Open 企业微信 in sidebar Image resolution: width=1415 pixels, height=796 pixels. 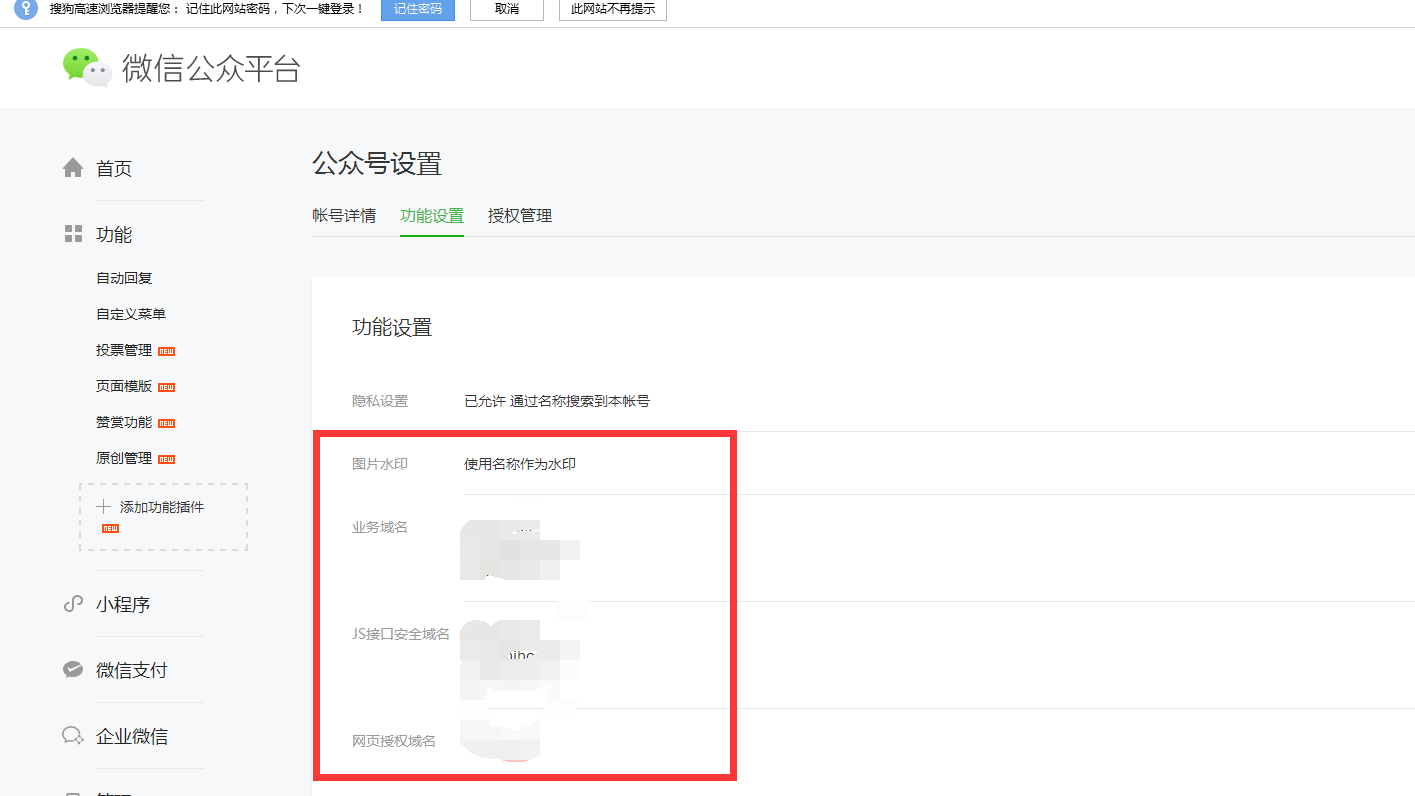(132, 736)
